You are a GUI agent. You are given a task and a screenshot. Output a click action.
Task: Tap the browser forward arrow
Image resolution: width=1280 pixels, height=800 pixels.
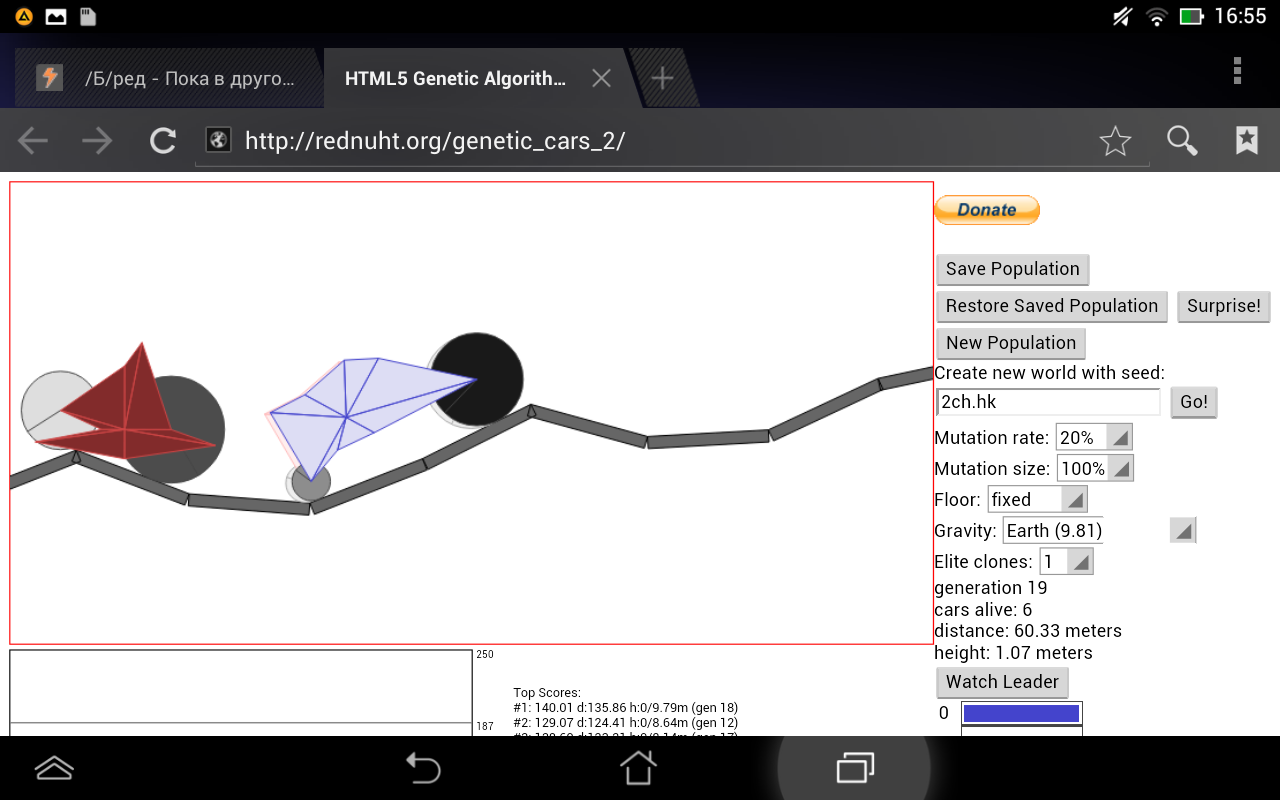click(97, 141)
